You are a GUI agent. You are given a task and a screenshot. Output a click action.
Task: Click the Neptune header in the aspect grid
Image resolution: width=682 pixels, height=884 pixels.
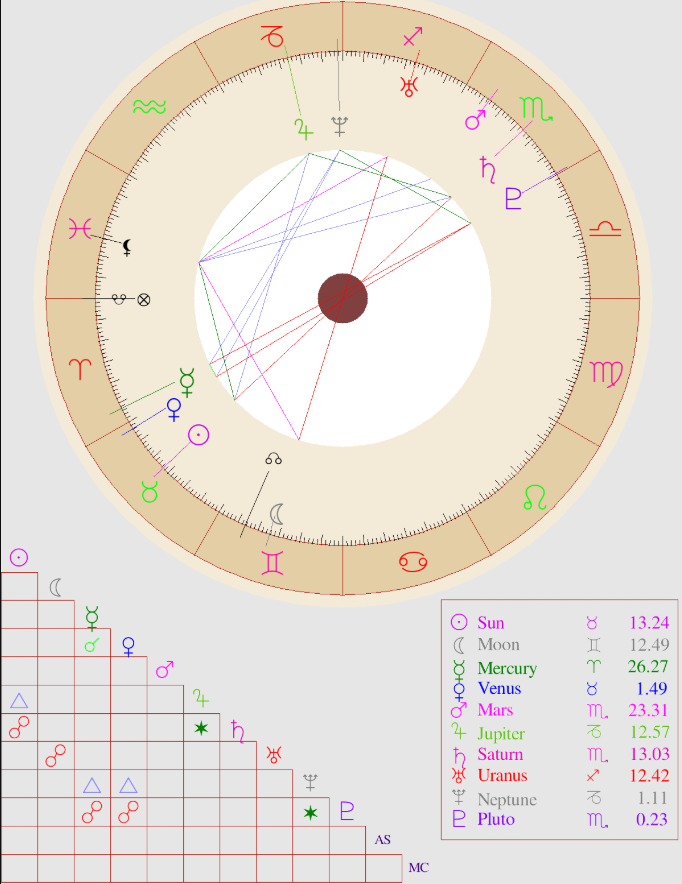tap(310, 782)
